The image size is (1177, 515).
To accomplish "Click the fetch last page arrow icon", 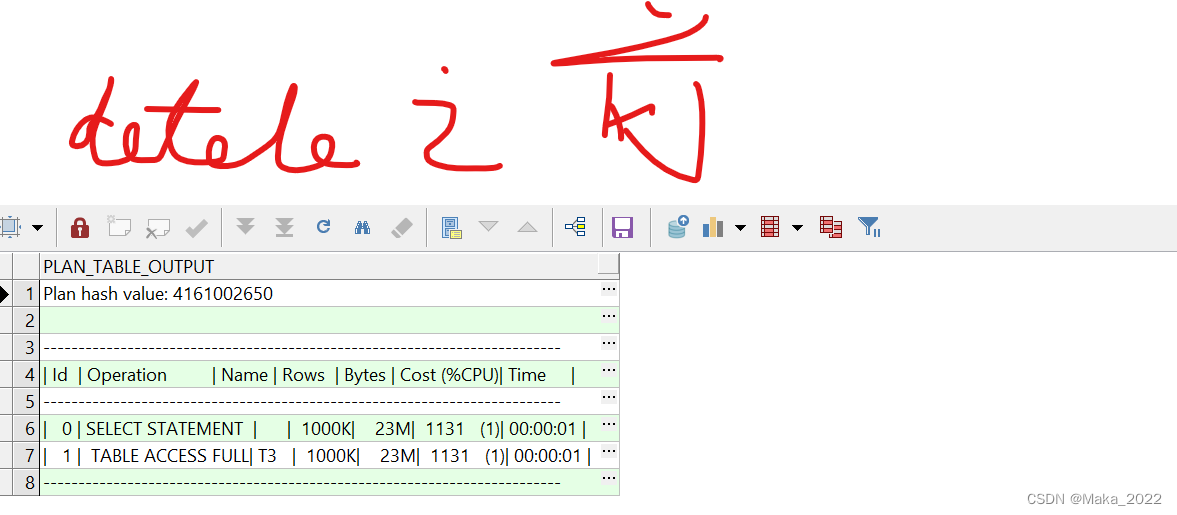I will (x=284, y=227).
